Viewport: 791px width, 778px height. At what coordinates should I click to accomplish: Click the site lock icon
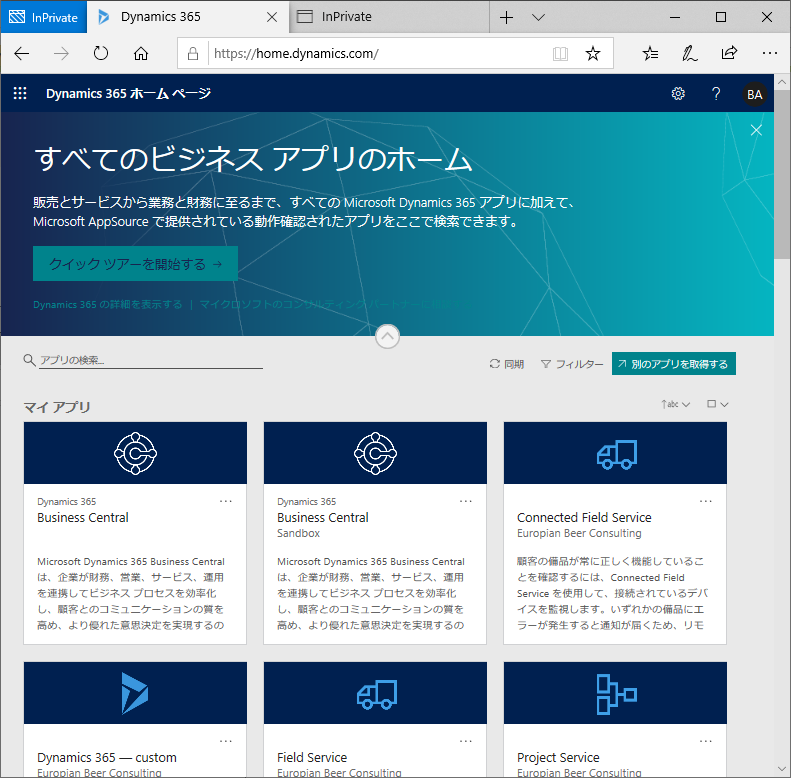pyautogui.click(x=193, y=53)
